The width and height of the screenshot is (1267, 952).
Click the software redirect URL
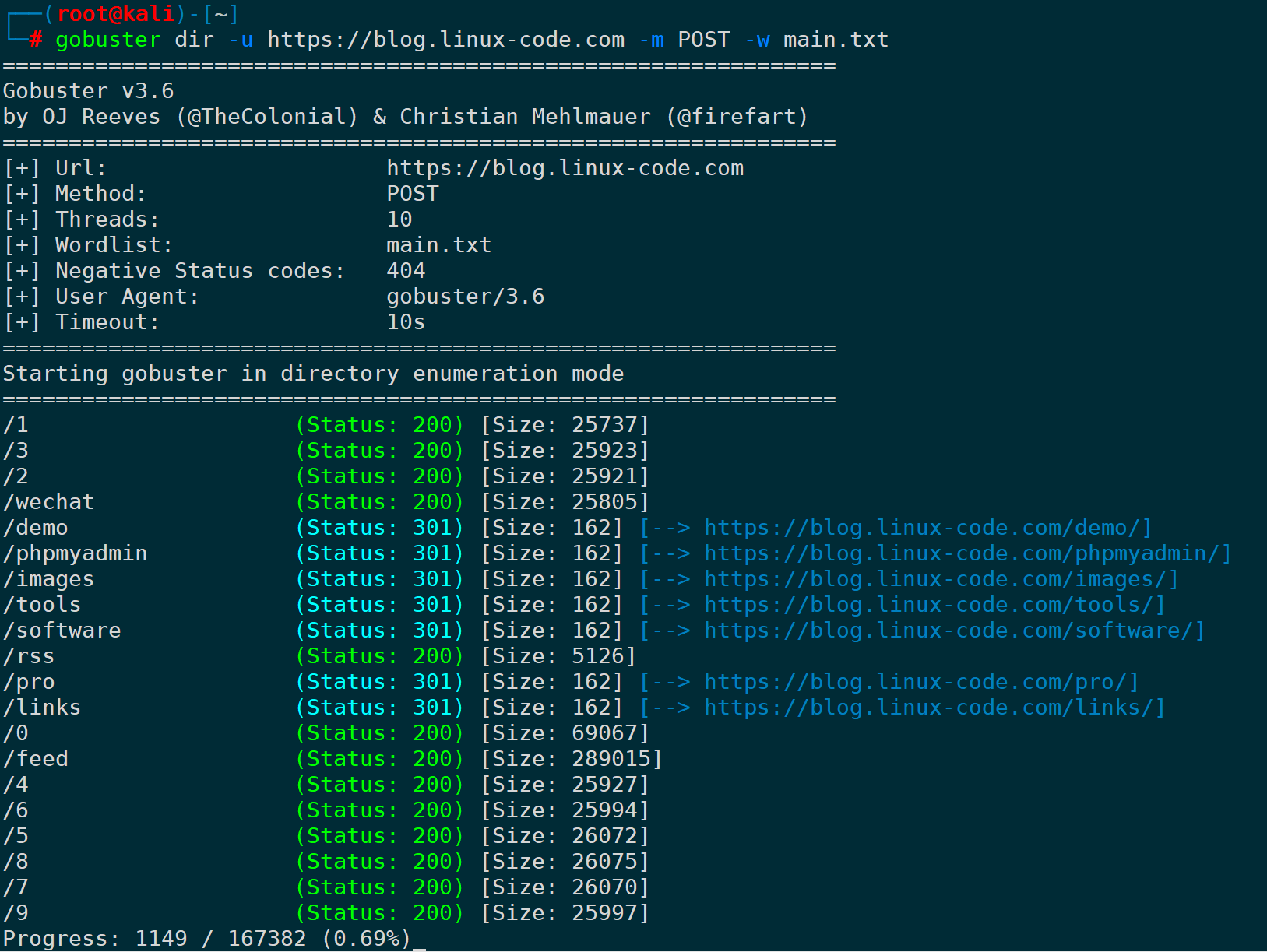point(948,631)
